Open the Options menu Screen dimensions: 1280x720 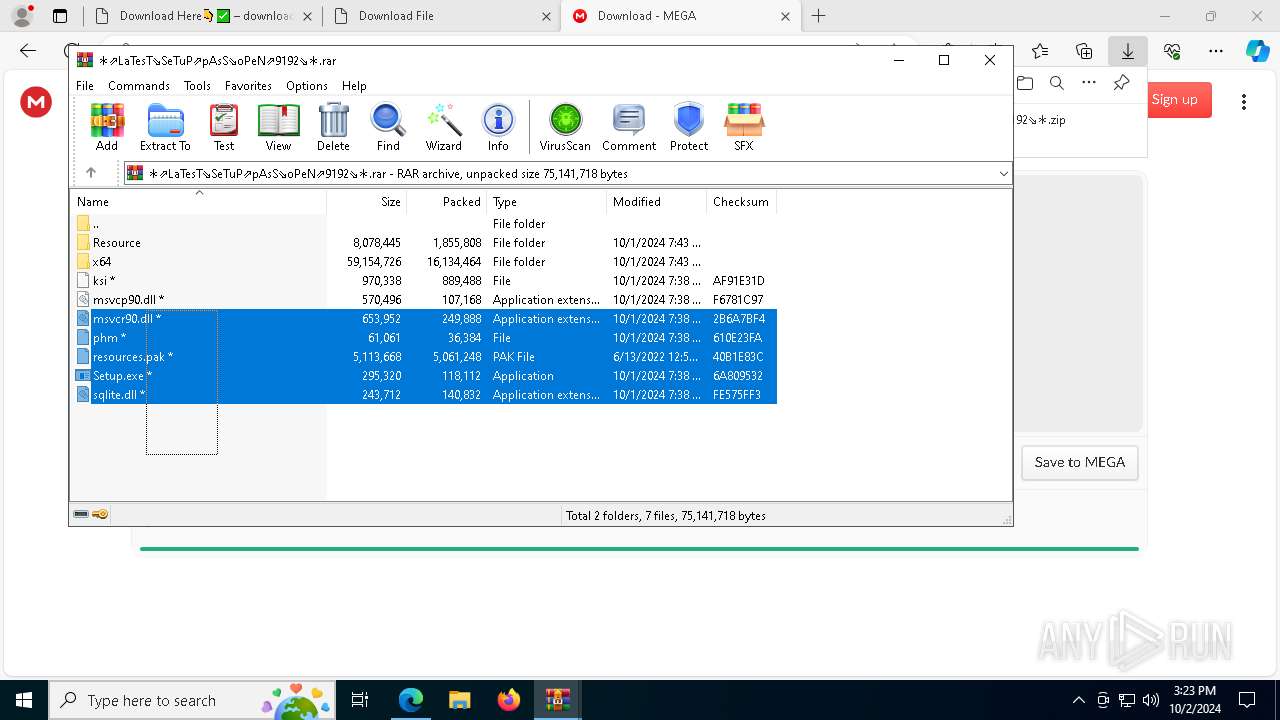click(x=307, y=86)
